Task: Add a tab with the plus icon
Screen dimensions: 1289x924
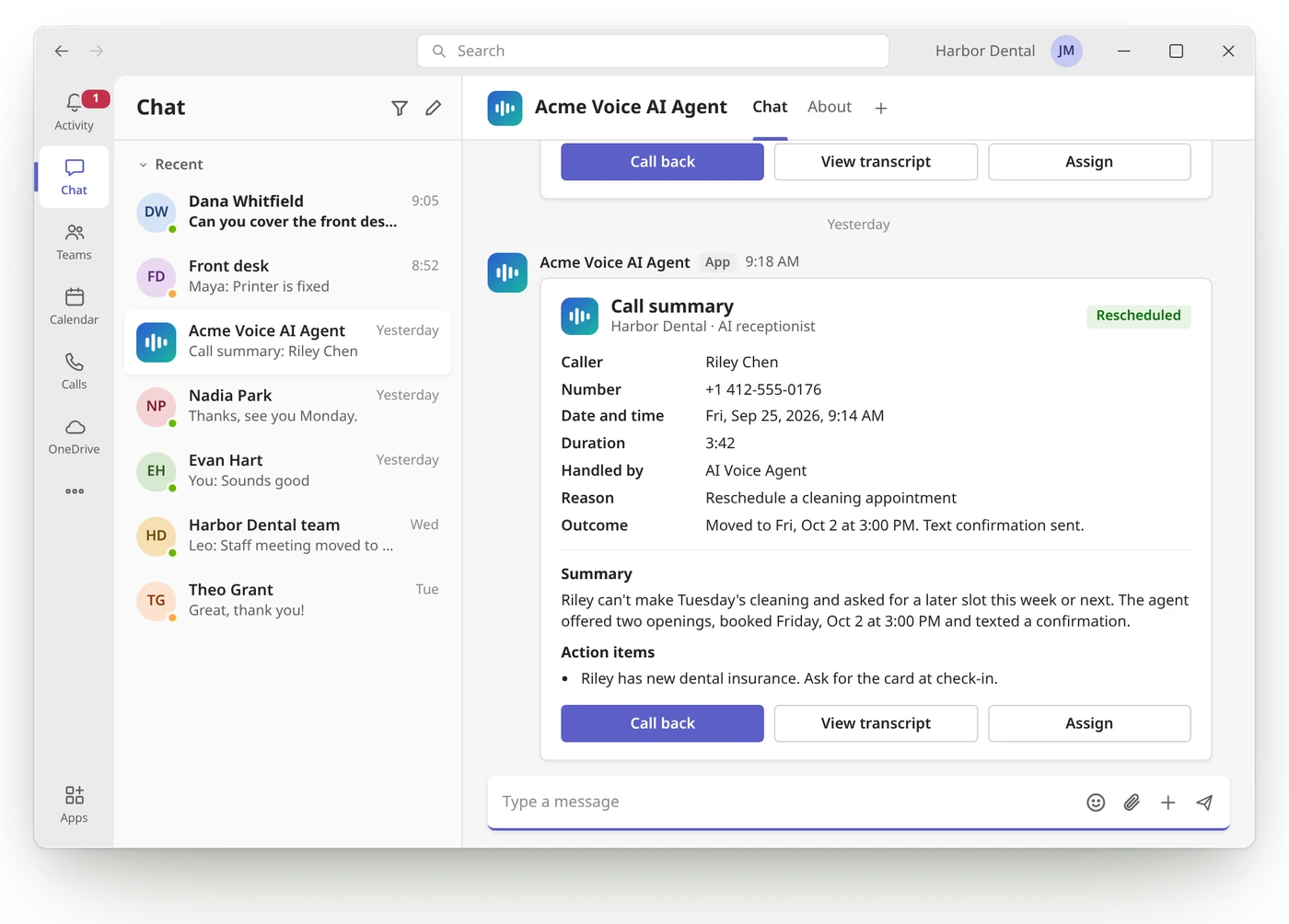Action: click(x=881, y=109)
